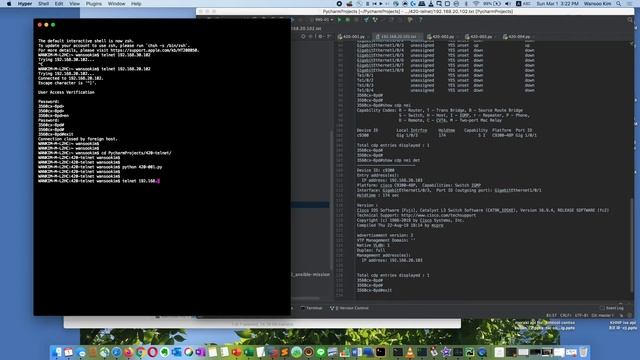Open the Event Log in PyCharm
Image resolution: width=640 pixels, height=360 pixels.
[612, 308]
